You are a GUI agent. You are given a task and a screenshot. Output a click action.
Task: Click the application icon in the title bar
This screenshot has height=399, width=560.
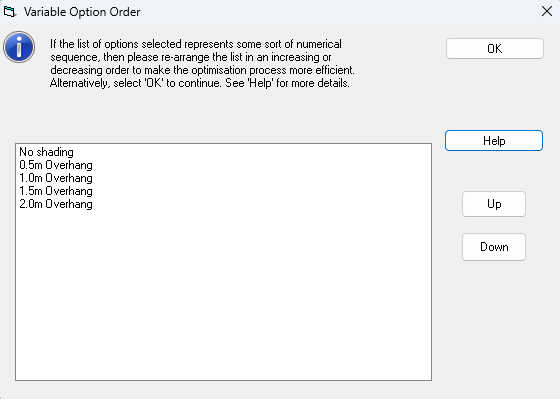tap(10, 12)
